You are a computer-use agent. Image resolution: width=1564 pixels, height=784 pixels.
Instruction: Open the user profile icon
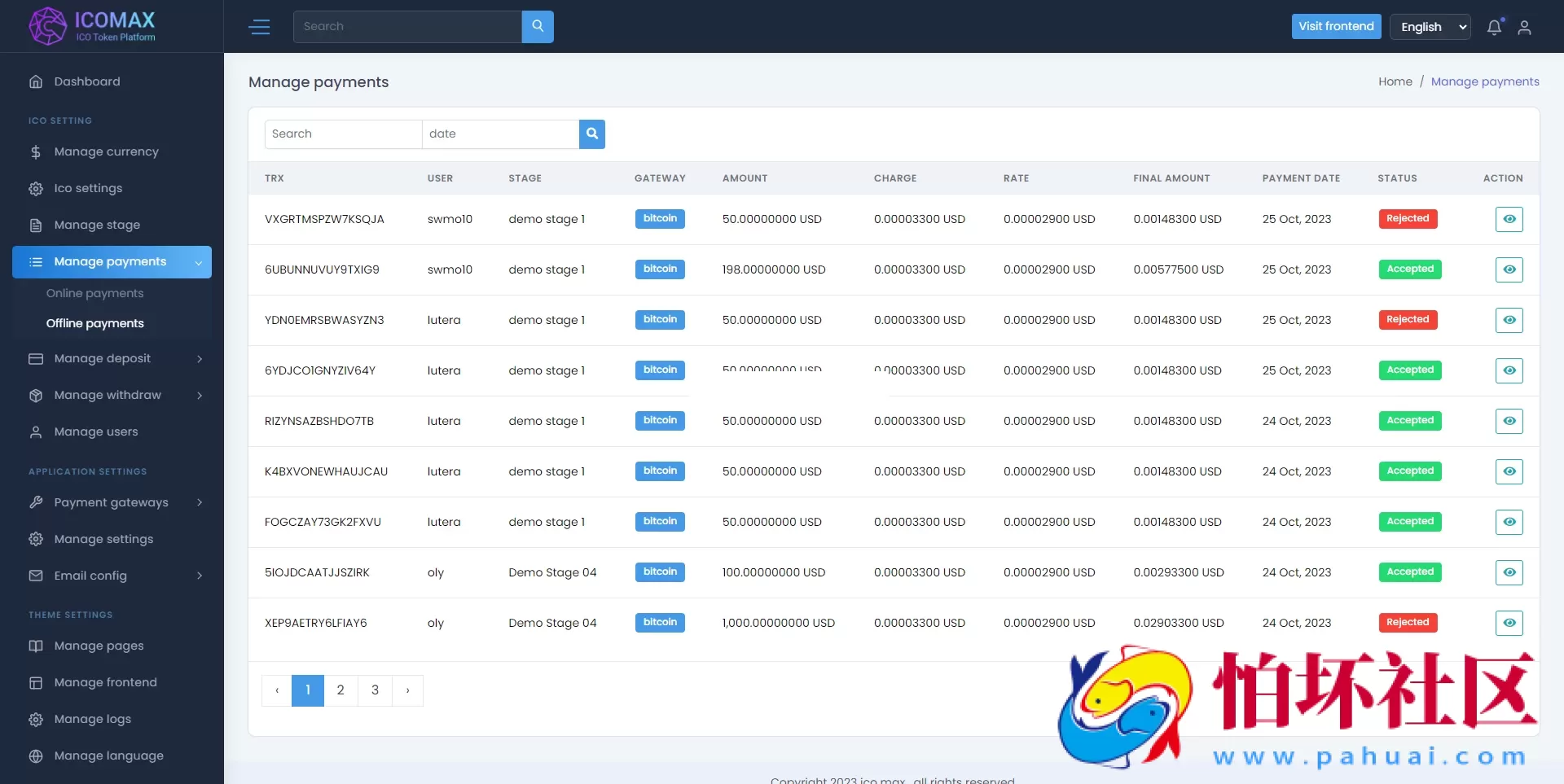pyautogui.click(x=1524, y=27)
